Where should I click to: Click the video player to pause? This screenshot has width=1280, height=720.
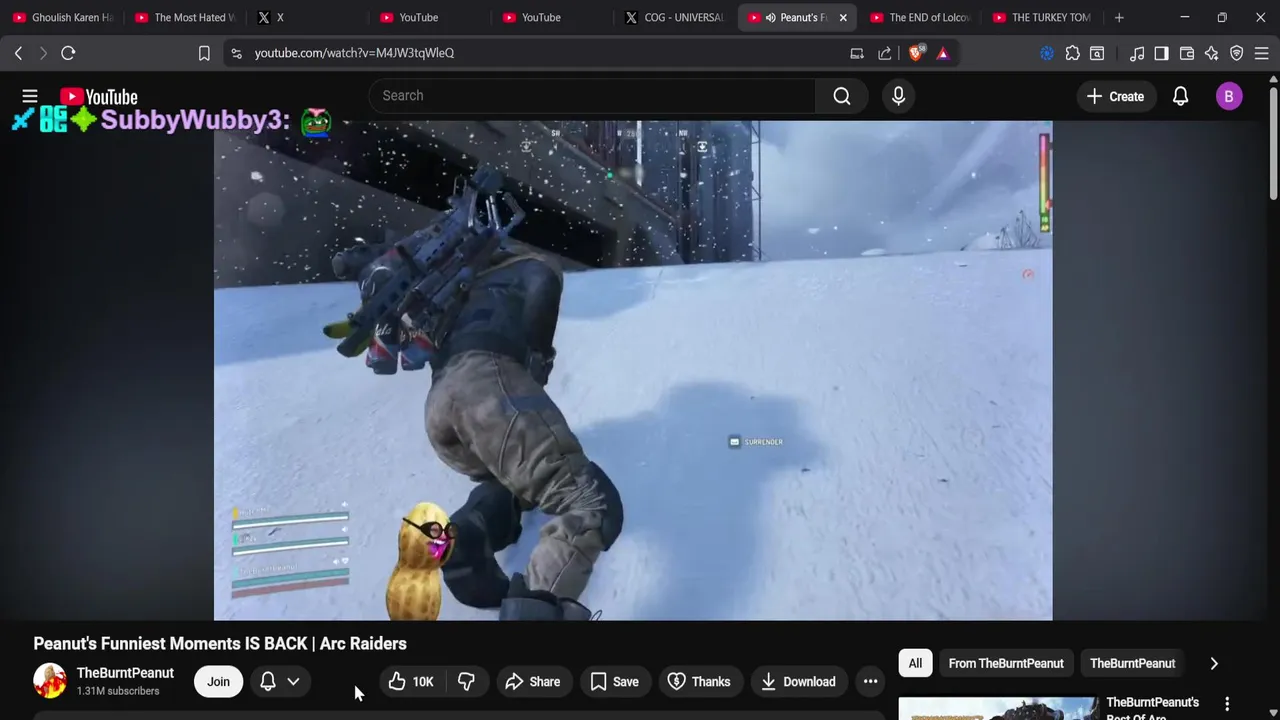633,370
